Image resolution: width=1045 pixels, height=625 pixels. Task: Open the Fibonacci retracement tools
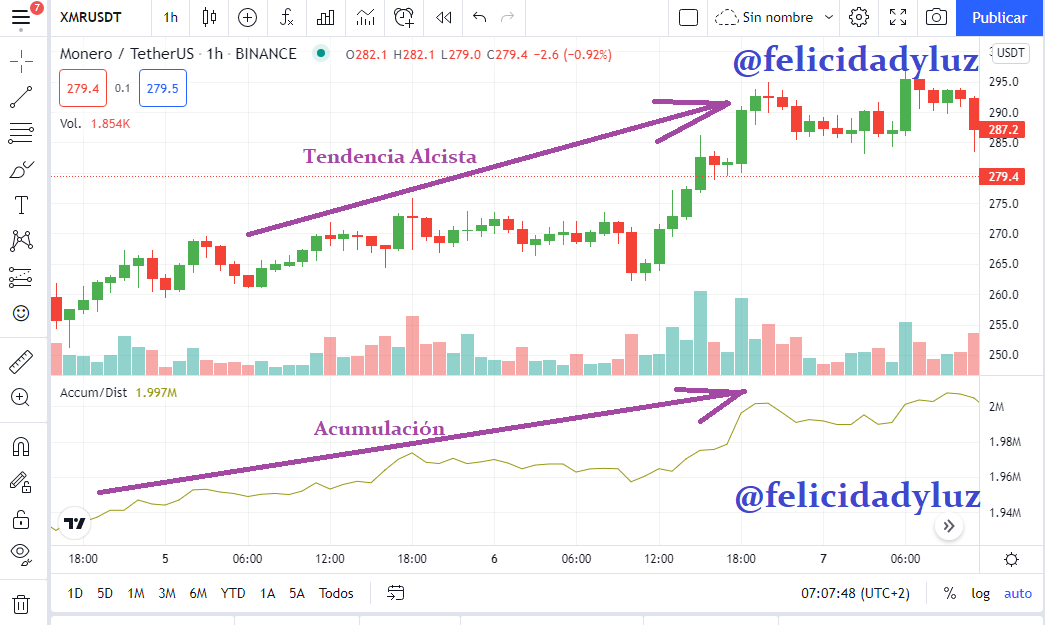[21, 133]
